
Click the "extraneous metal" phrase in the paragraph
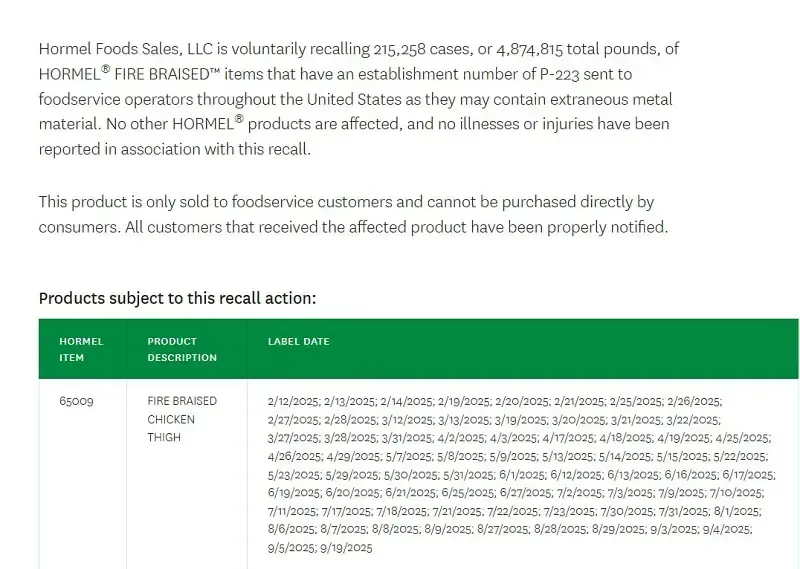pyautogui.click(x=610, y=99)
